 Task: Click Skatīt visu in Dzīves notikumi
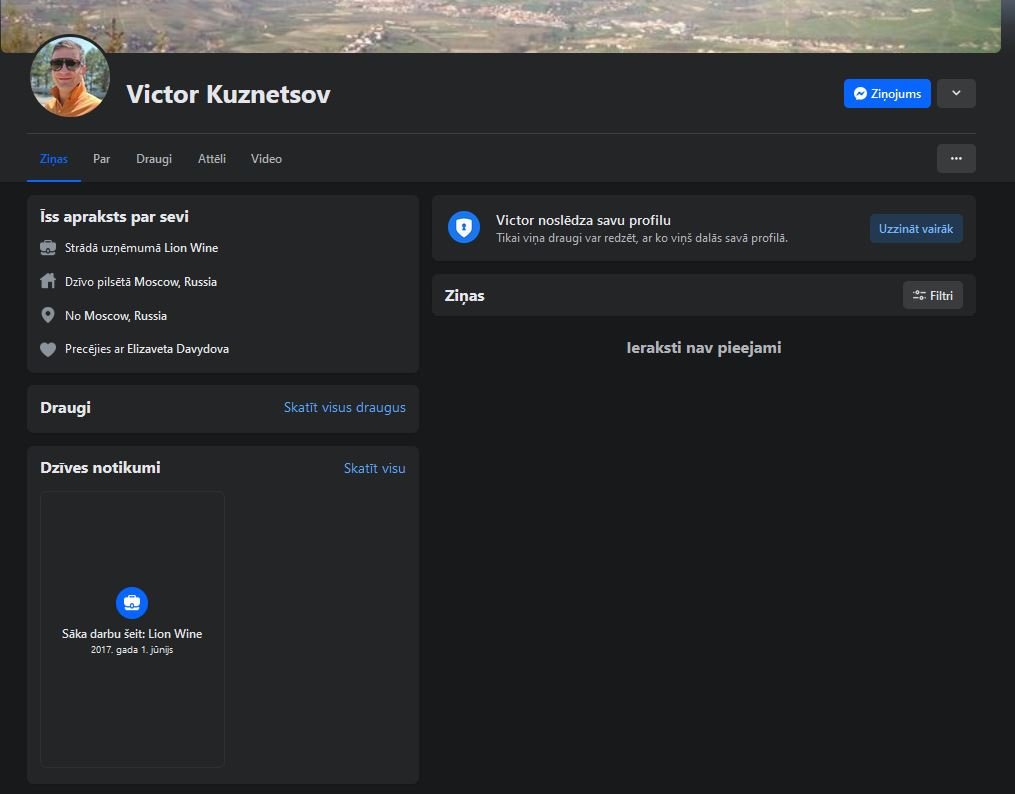click(x=374, y=469)
